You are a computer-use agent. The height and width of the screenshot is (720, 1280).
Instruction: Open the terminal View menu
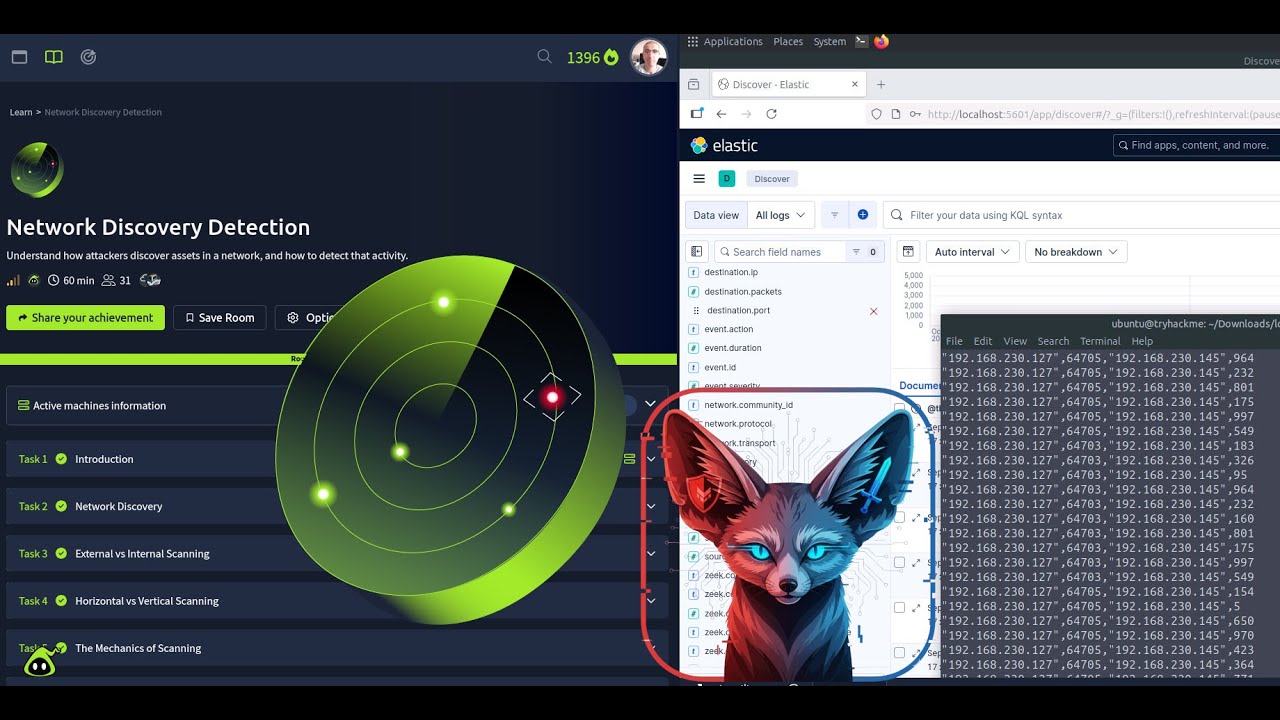click(x=1015, y=341)
